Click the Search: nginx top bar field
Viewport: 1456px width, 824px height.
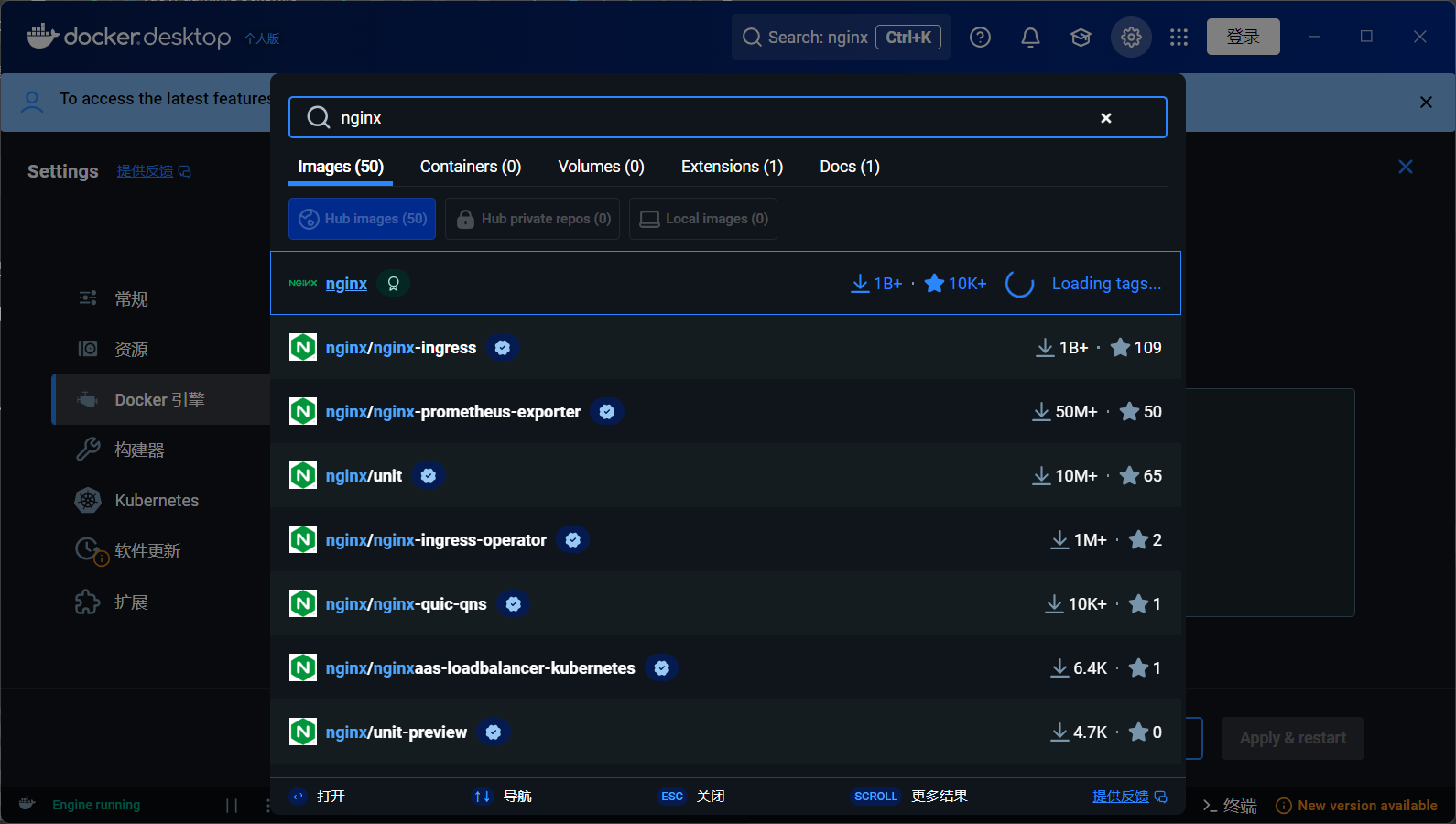coord(841,38)
